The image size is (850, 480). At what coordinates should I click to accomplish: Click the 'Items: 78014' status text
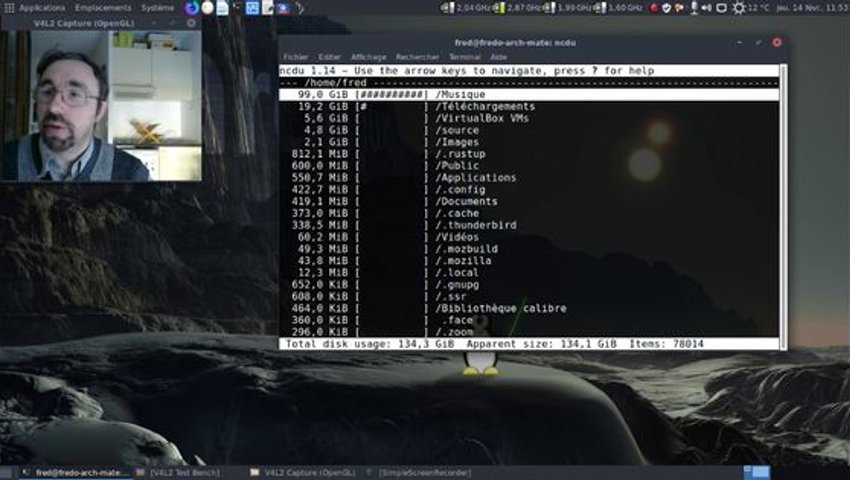coord(666,344)
